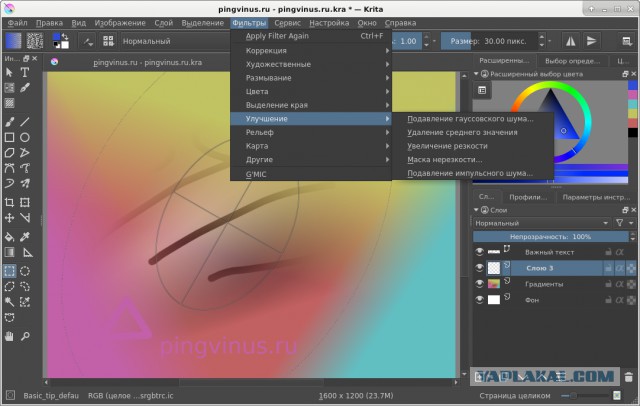Open the layer filter funnel dropdown

coord(624,223)
